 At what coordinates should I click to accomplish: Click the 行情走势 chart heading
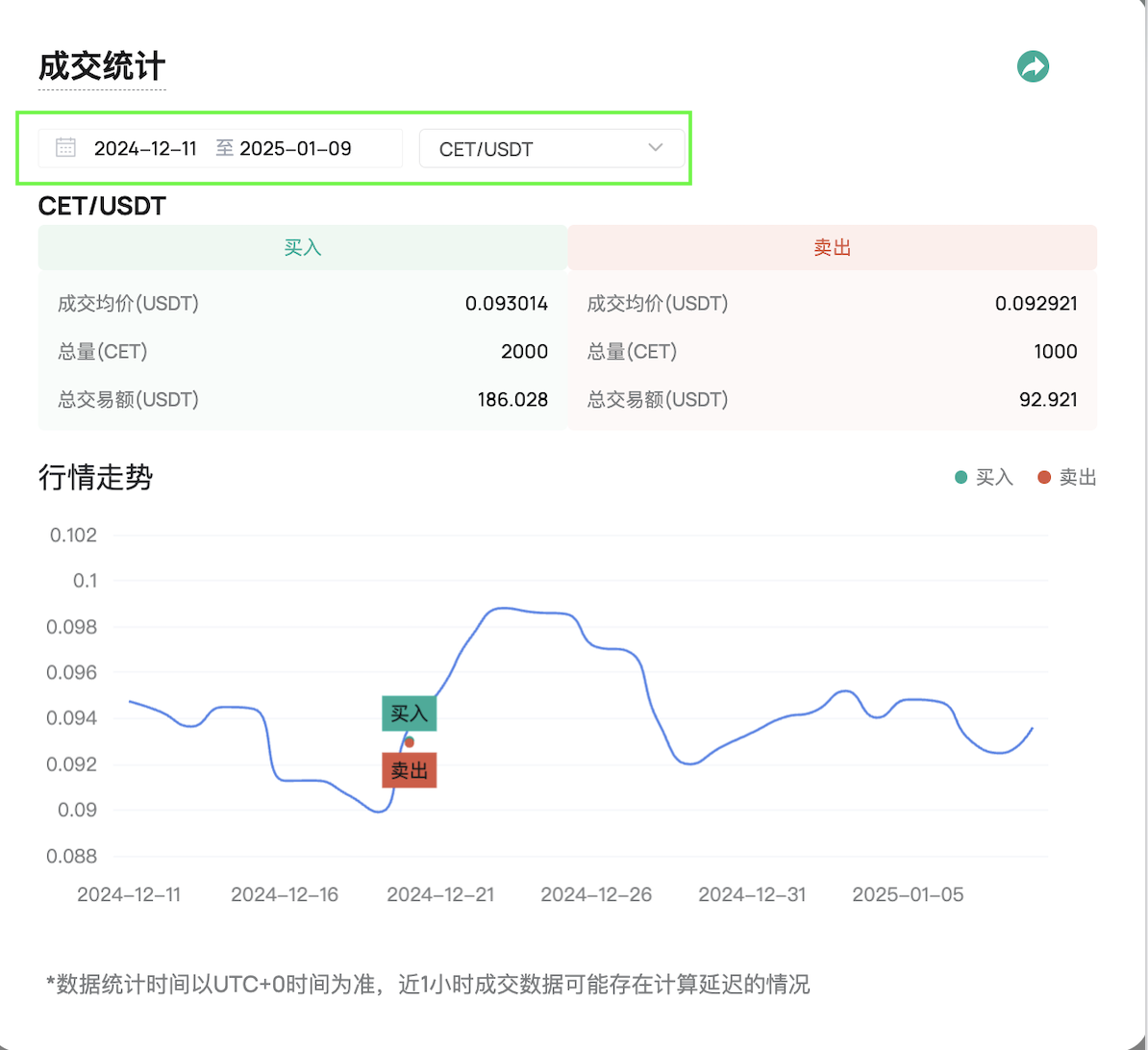click(x=95, y=477)
